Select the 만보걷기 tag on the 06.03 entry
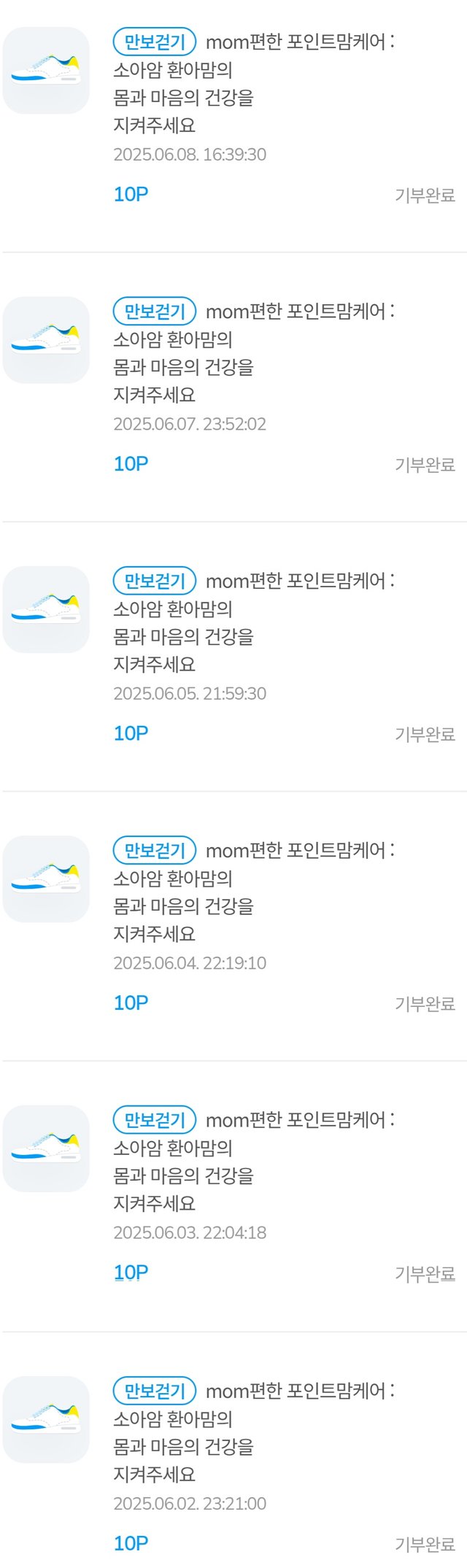The height and width of the screenshot is (1568, 467). pyautogui.click(x=155, y=1119)
